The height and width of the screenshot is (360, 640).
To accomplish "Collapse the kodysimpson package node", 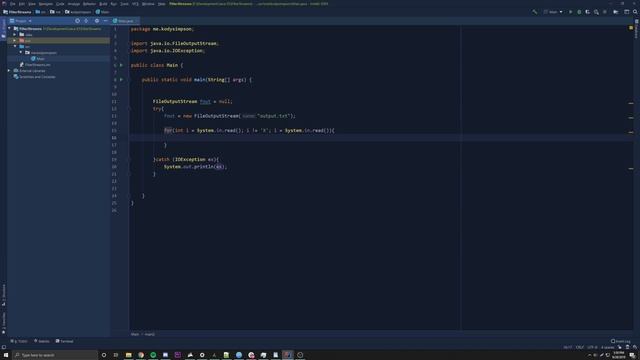I will (x=21, y=53).
